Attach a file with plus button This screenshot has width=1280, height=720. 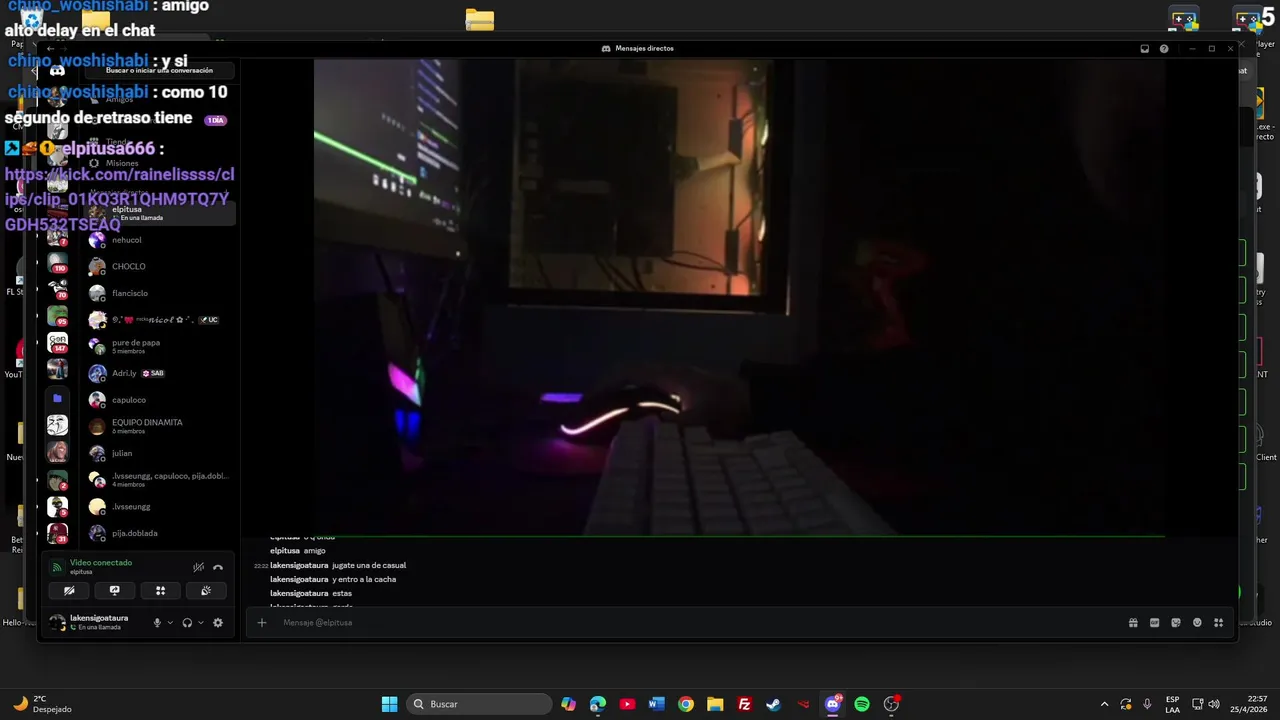click(x=262, y=623)
